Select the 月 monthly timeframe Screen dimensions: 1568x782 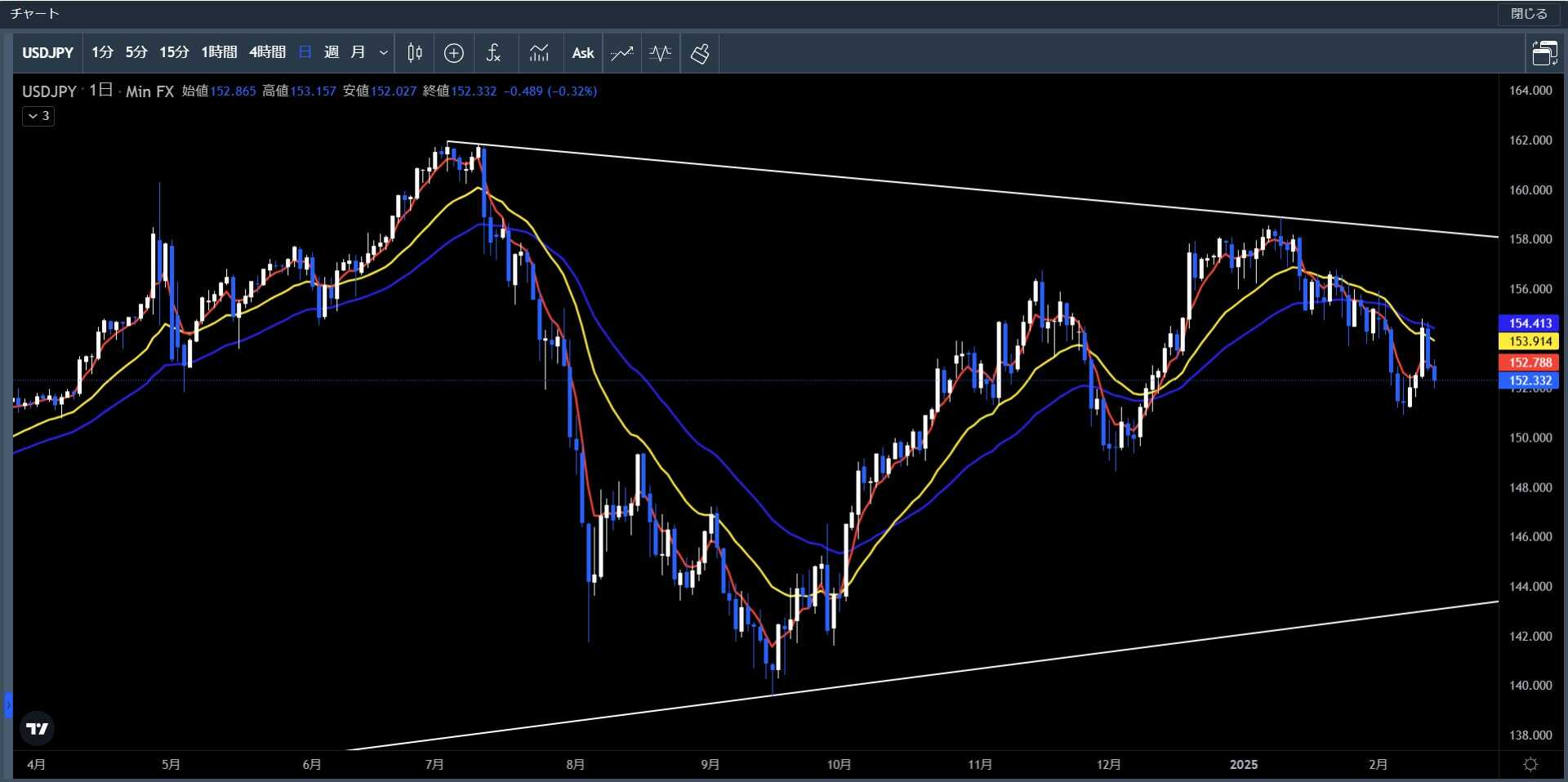point(358,52)
